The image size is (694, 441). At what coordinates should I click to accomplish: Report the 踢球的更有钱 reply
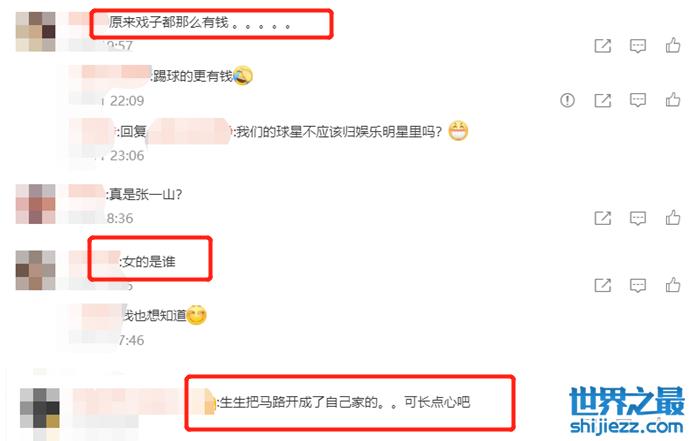[x=567, y=100]
